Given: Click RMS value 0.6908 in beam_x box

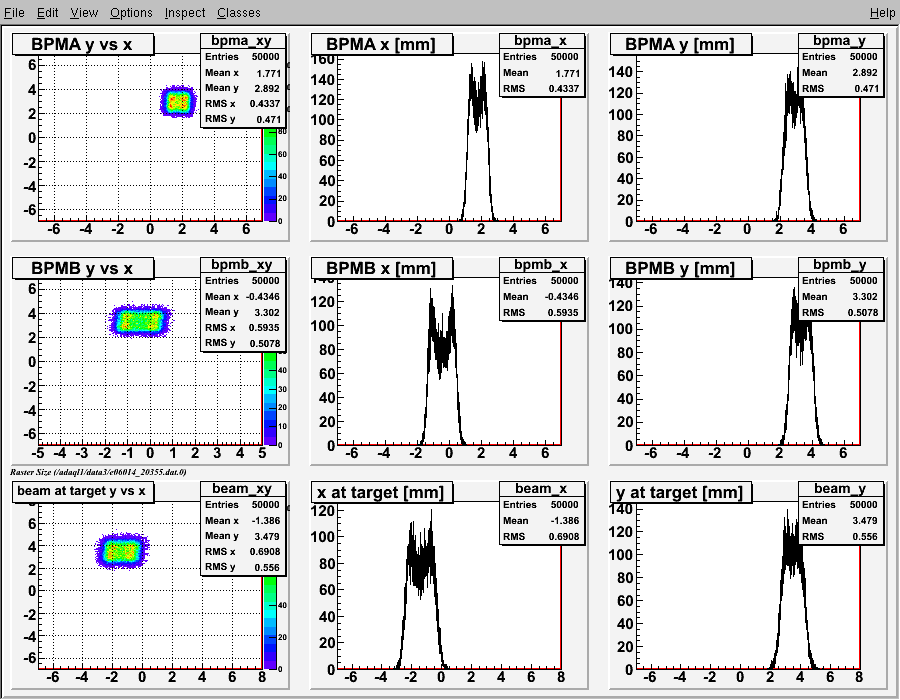Looking at the screenshot, I should (x=564, y=536).
